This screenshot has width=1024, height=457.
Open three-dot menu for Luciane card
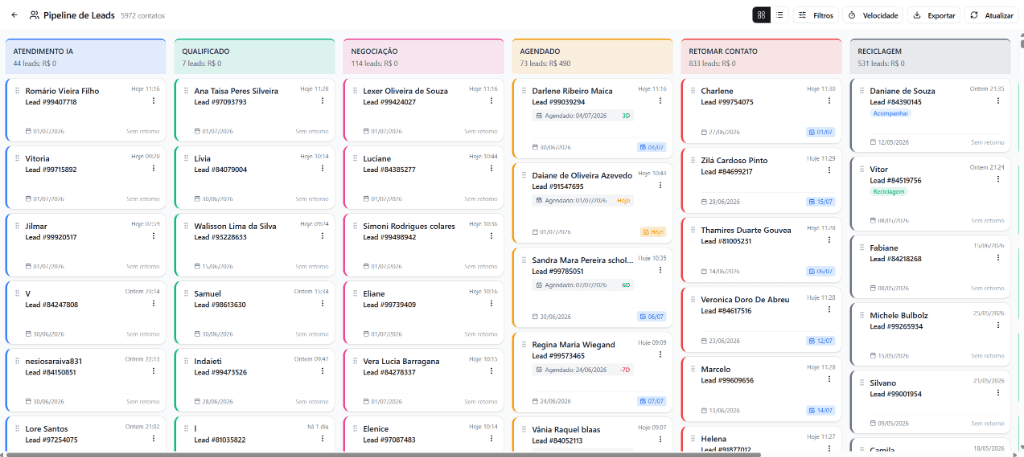[492, 168]
